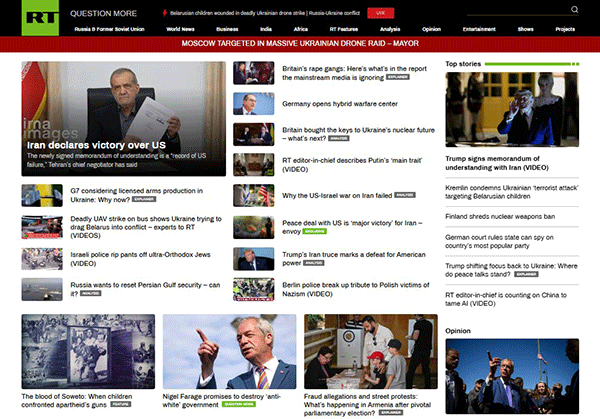Click the lightning bolt breaking news icon
This screenshot has width=600, height=419.
coord(165,13)
